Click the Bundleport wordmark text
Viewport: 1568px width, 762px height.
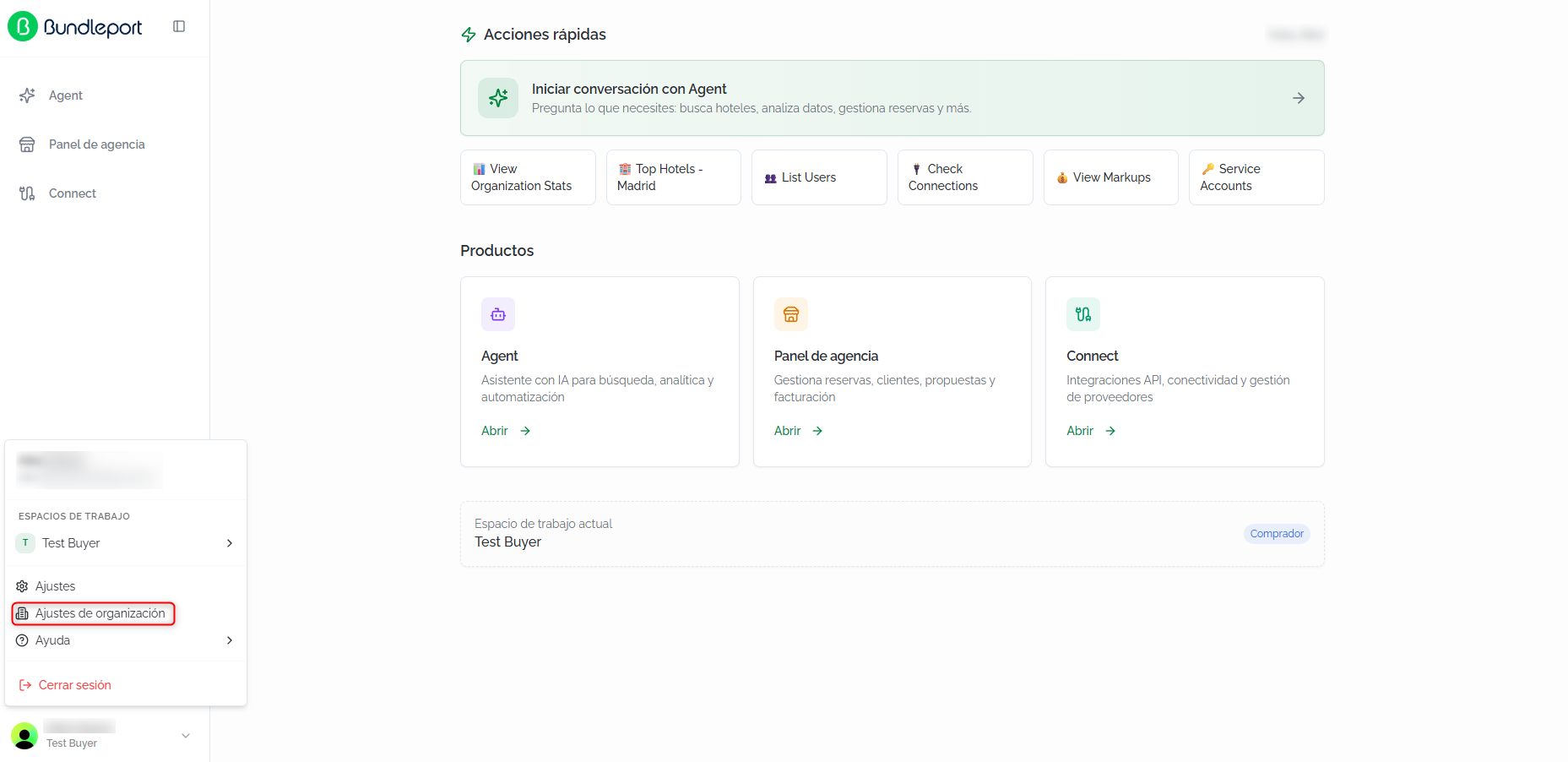point(93,28)
